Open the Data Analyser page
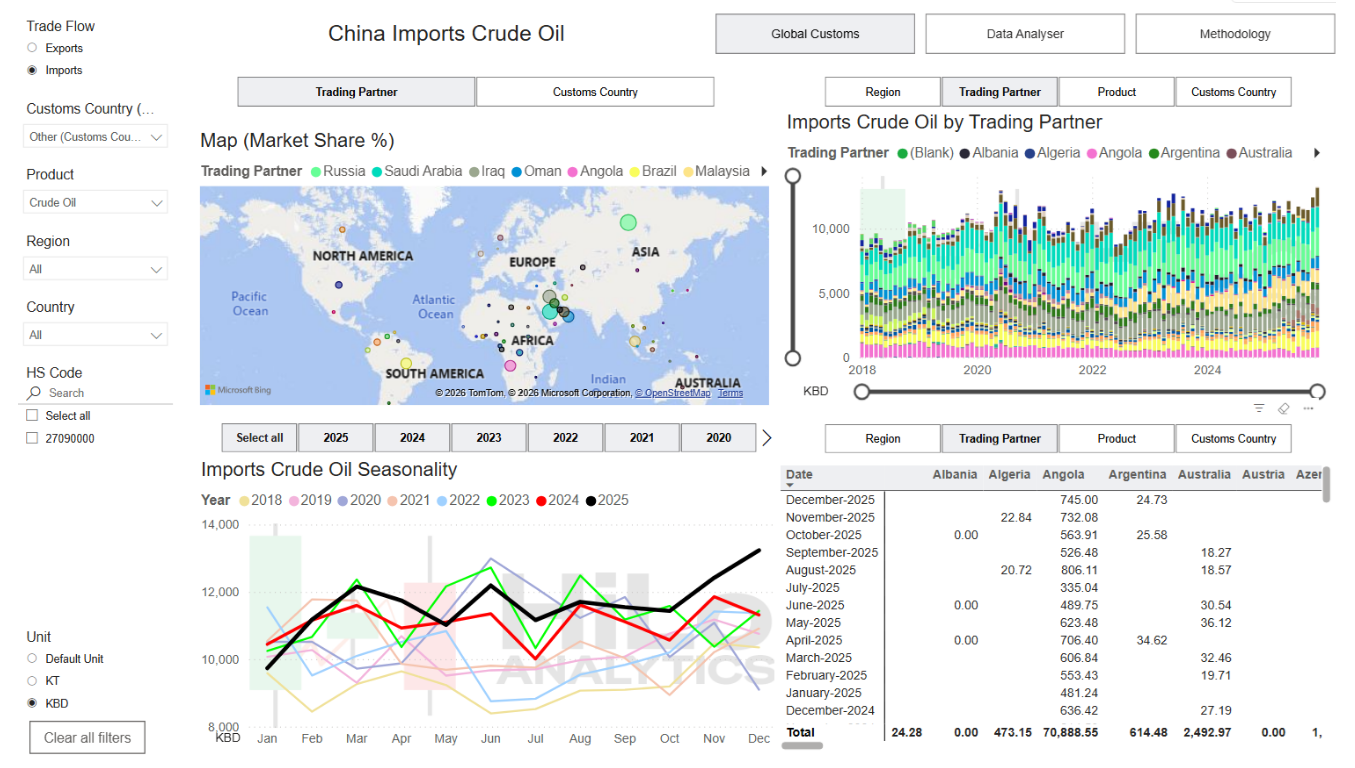Image resolution: width=1355 pixels, height=768 pixels. click(x=1025, y=34)
